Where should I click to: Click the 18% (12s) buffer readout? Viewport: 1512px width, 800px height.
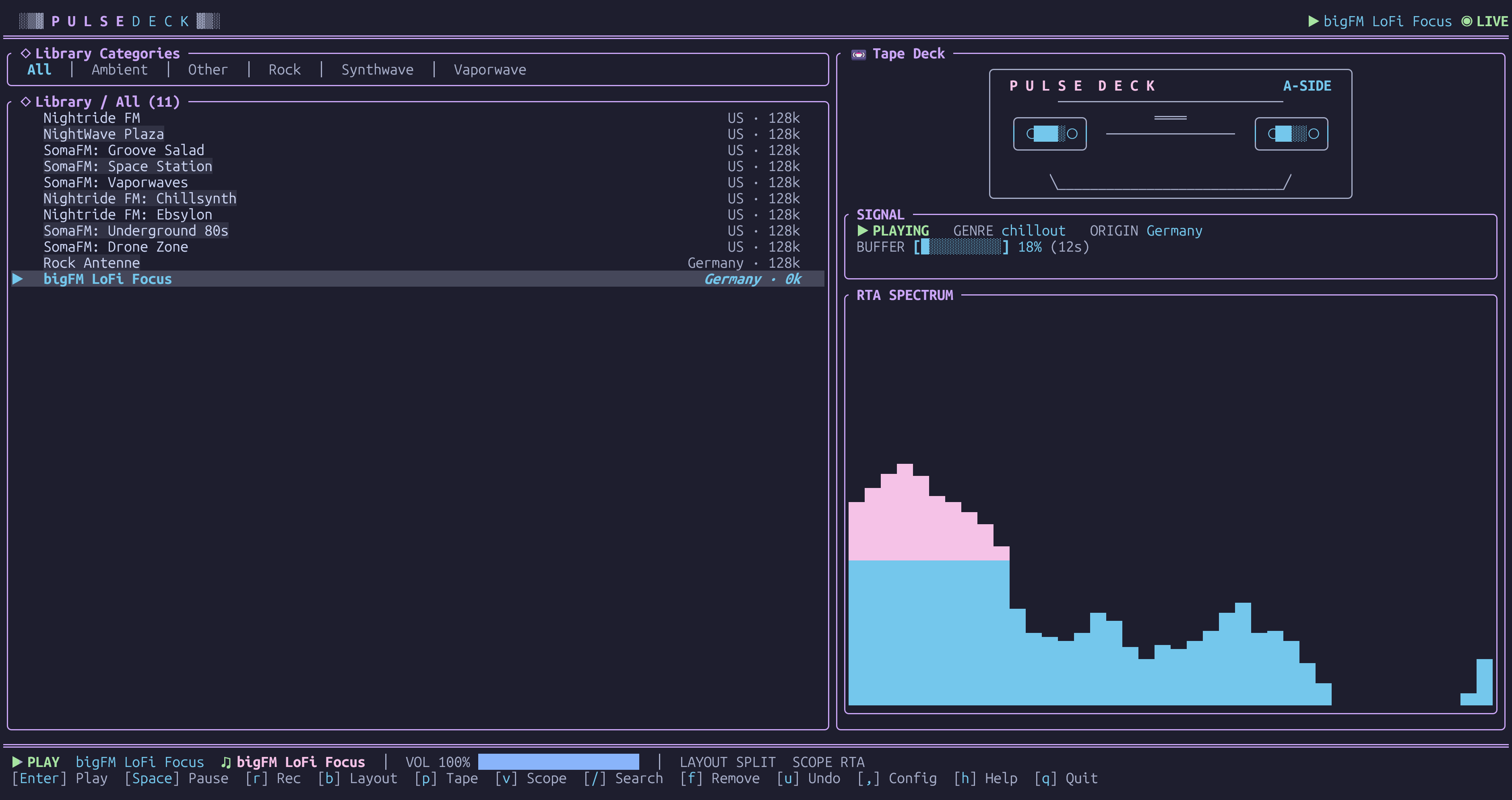click(x=1053, y=247)
